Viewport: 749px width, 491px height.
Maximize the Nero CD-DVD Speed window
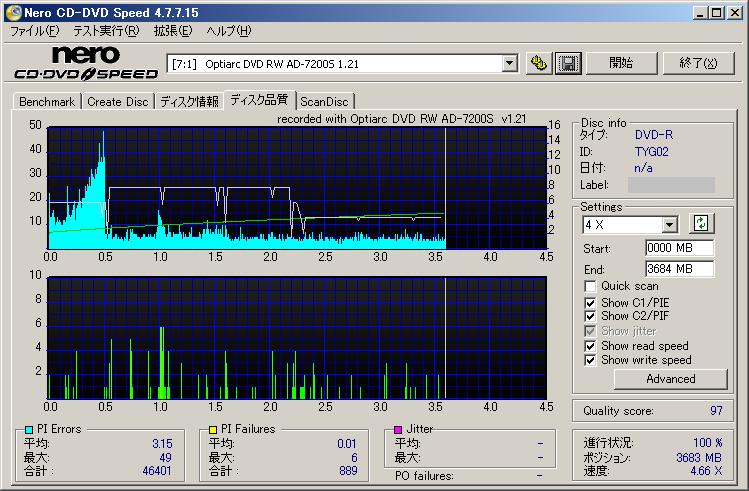click(x=717, y=13)
